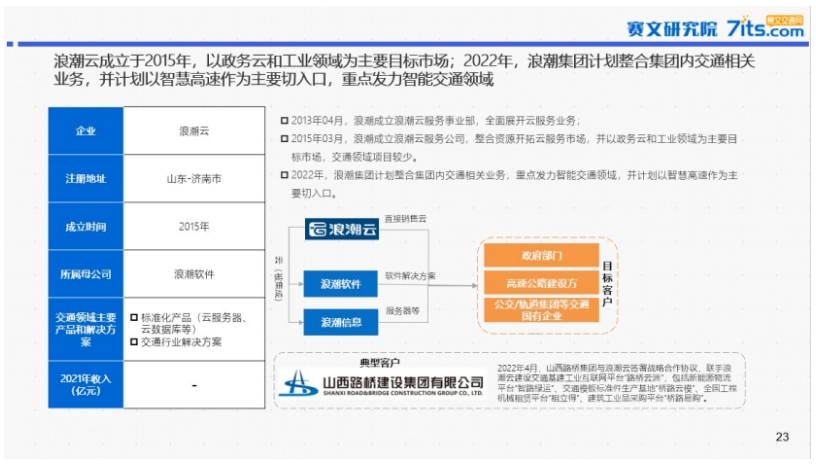
Task: Click the 2013年04月 bullet paragraph
Action: [430, 121]
